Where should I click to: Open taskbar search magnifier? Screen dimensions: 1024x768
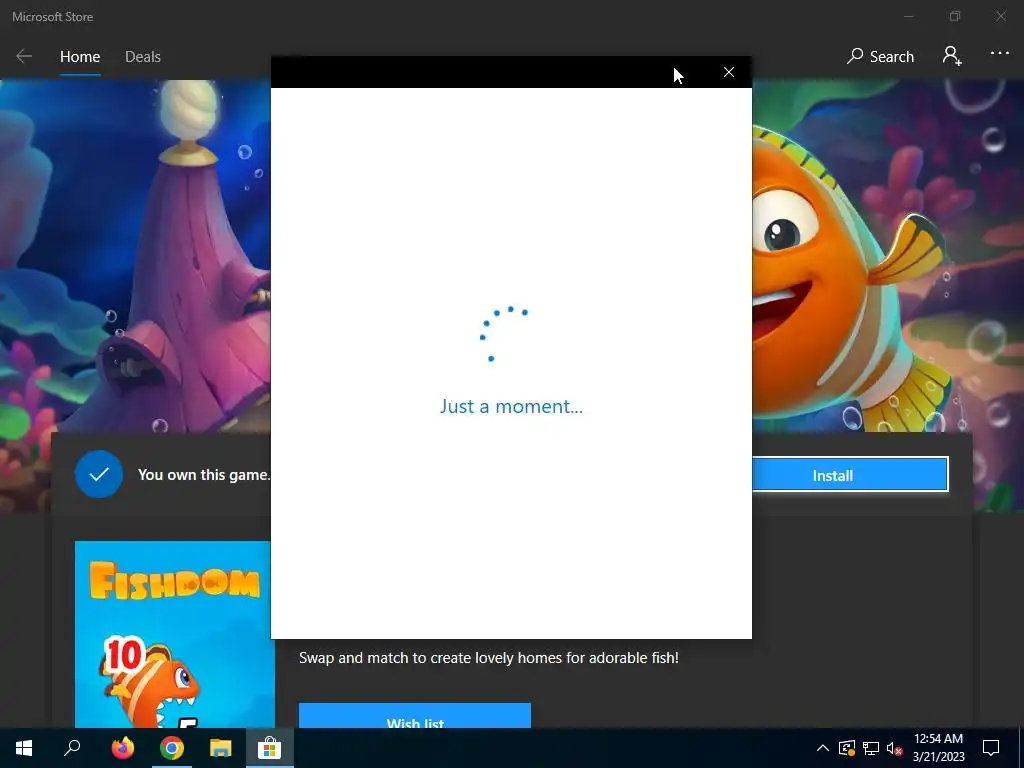pos(72,748)
